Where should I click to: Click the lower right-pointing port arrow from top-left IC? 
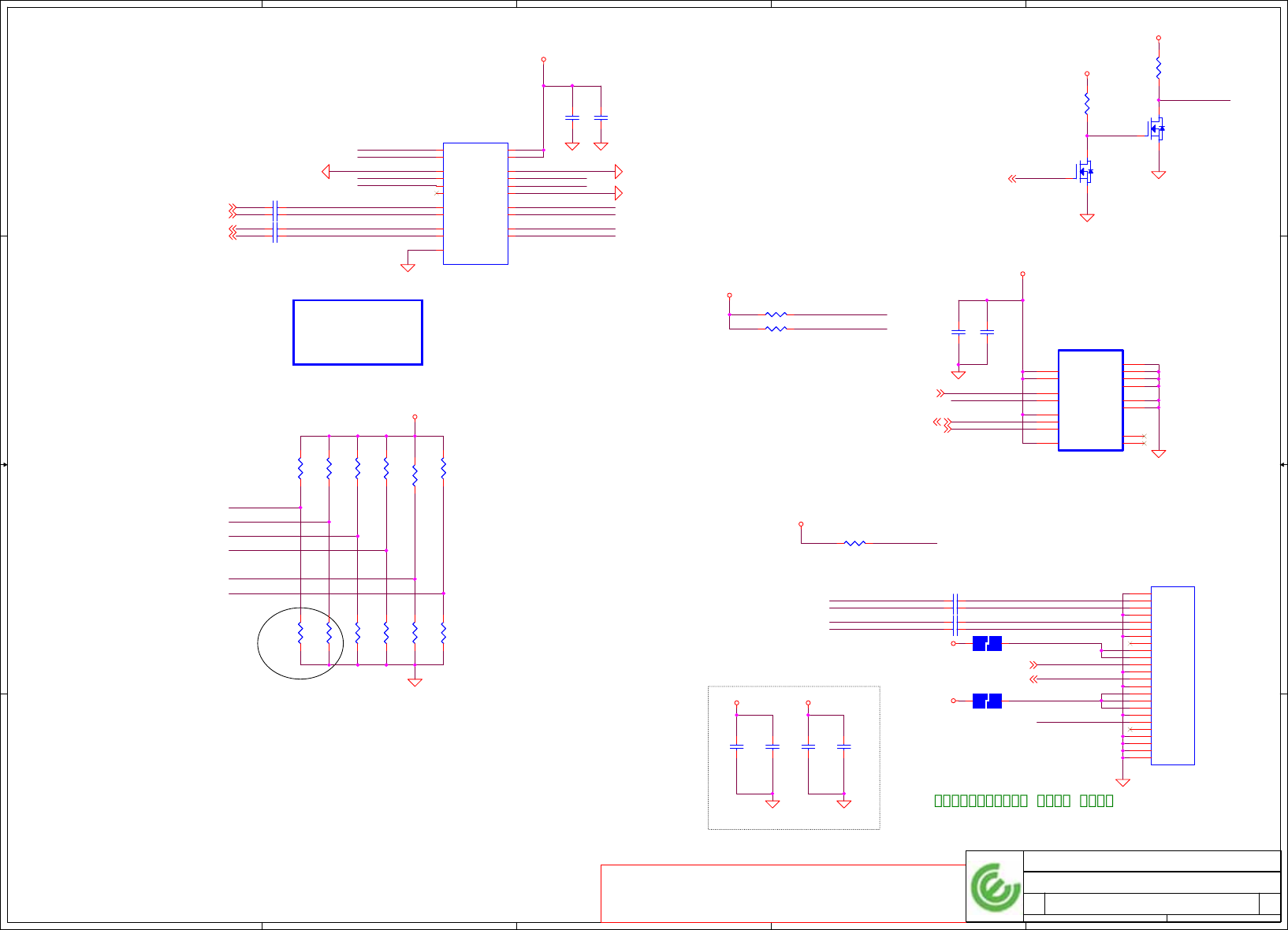(x=619, y=193)
